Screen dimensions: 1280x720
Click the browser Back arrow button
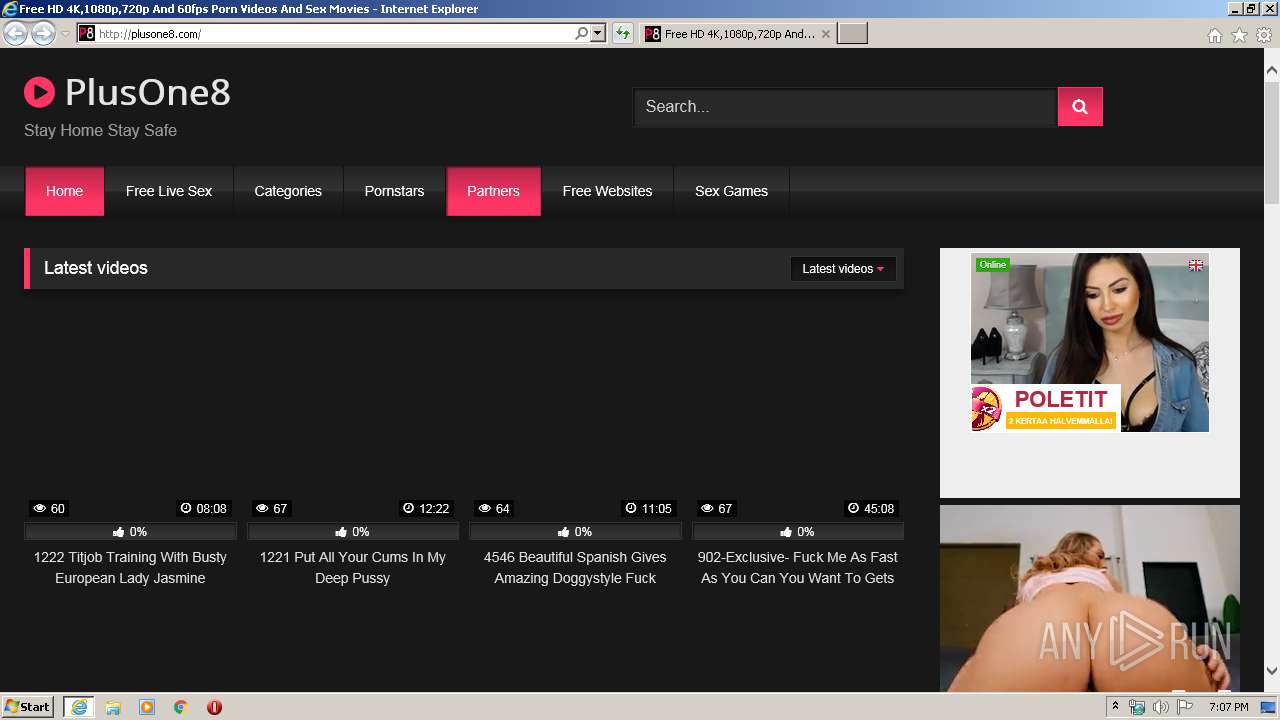pos(15,34)
